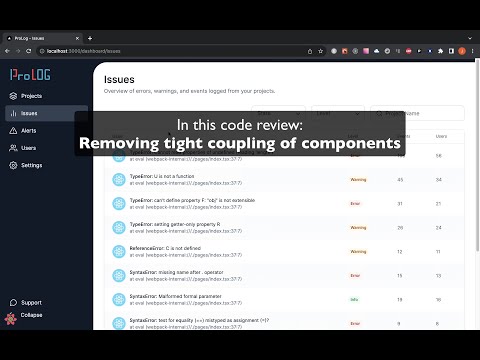Viewport: 480px width, 360px height.
Task: Expand the tab search chevron
Action: pyautogui.click(x=470, y=38)
